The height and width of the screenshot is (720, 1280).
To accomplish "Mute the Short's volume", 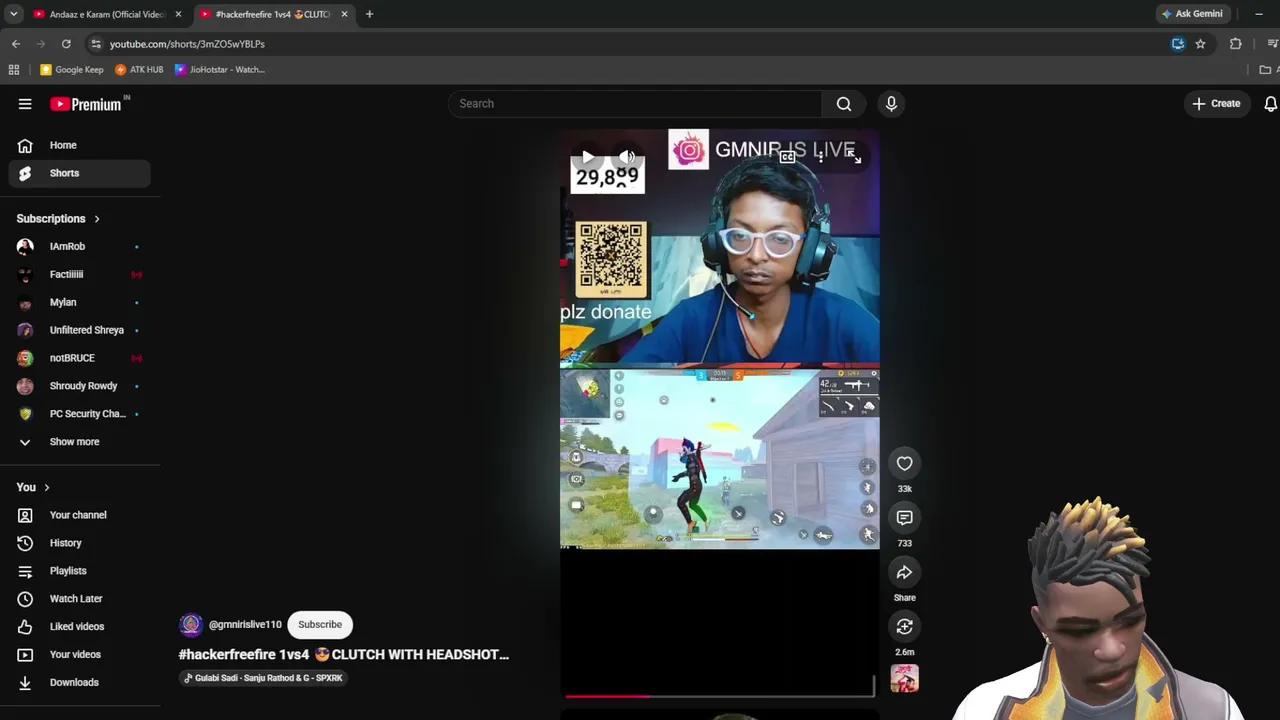I will click(627, 157).
